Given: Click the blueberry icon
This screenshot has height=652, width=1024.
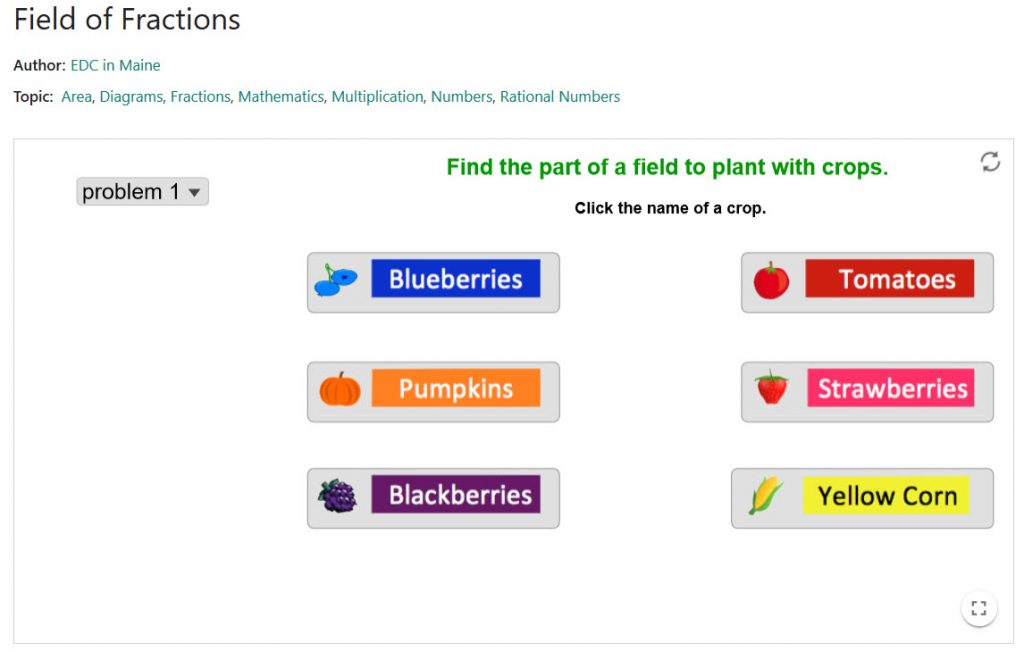Looking at the screenshot, I should point(336,281).
